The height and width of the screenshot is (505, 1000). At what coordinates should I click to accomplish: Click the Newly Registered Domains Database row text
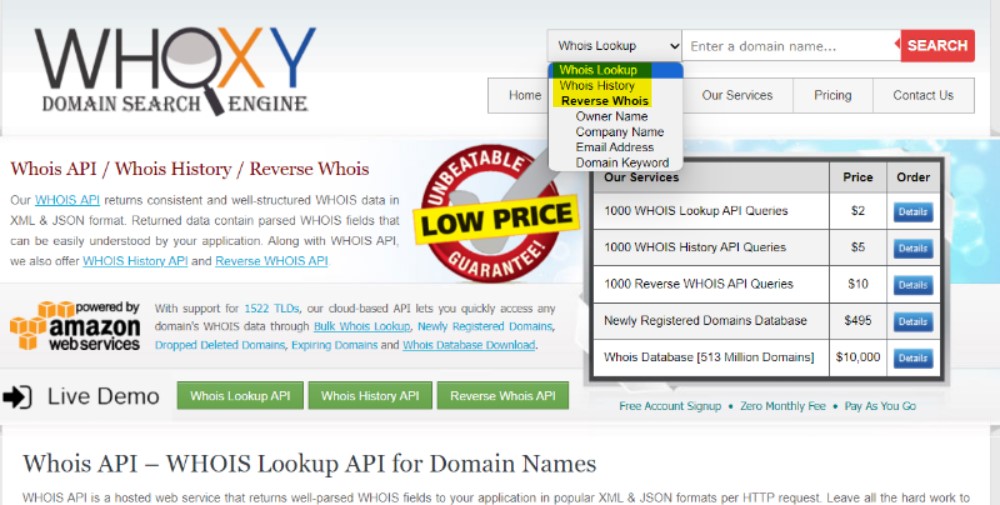[x=705, y=320]
